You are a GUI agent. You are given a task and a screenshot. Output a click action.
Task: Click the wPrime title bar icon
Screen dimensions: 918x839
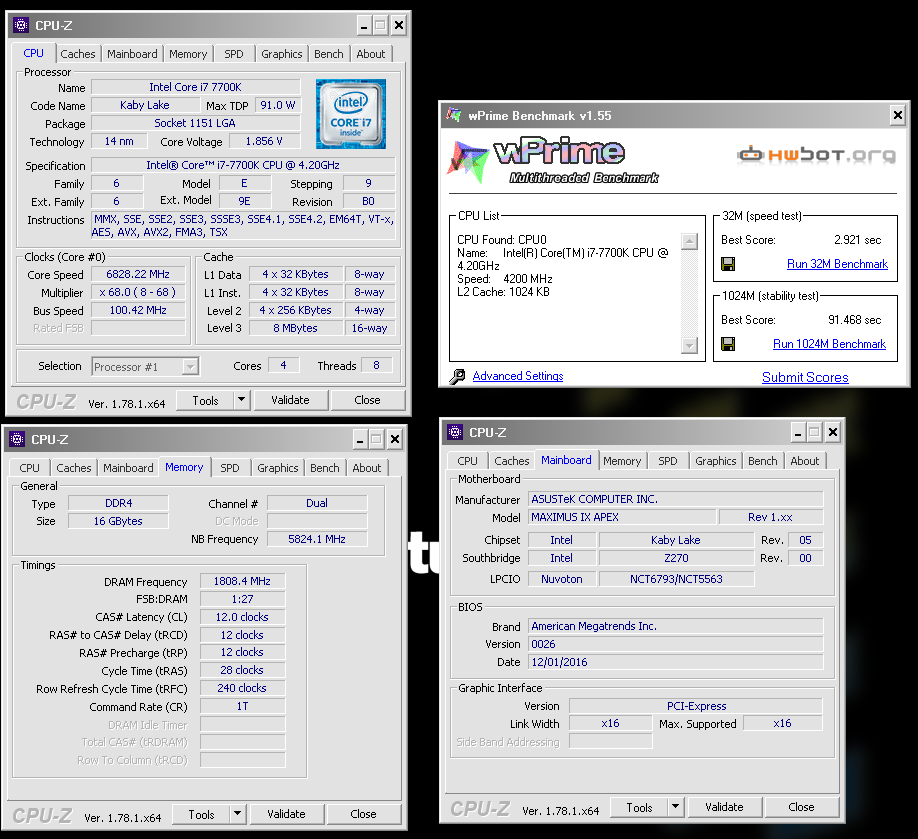[x=454, y=115]
